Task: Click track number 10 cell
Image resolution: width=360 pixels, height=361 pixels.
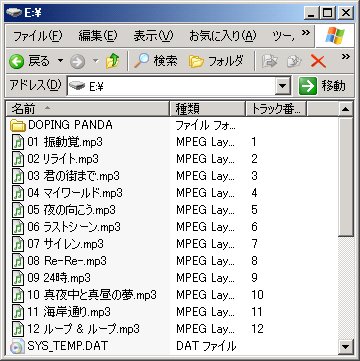Action: click(x=257, y=295)
